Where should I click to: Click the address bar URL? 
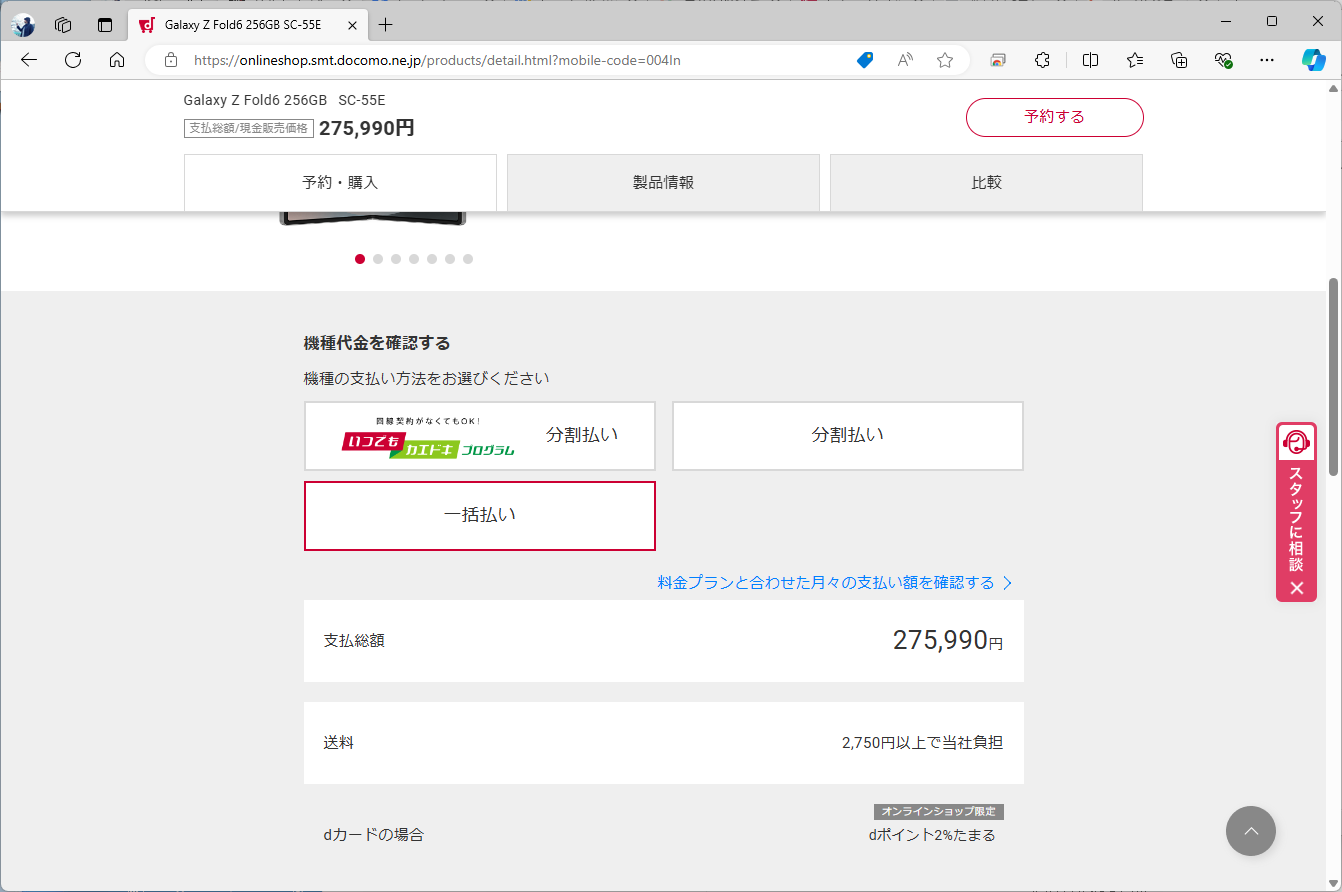pos(438,60)
